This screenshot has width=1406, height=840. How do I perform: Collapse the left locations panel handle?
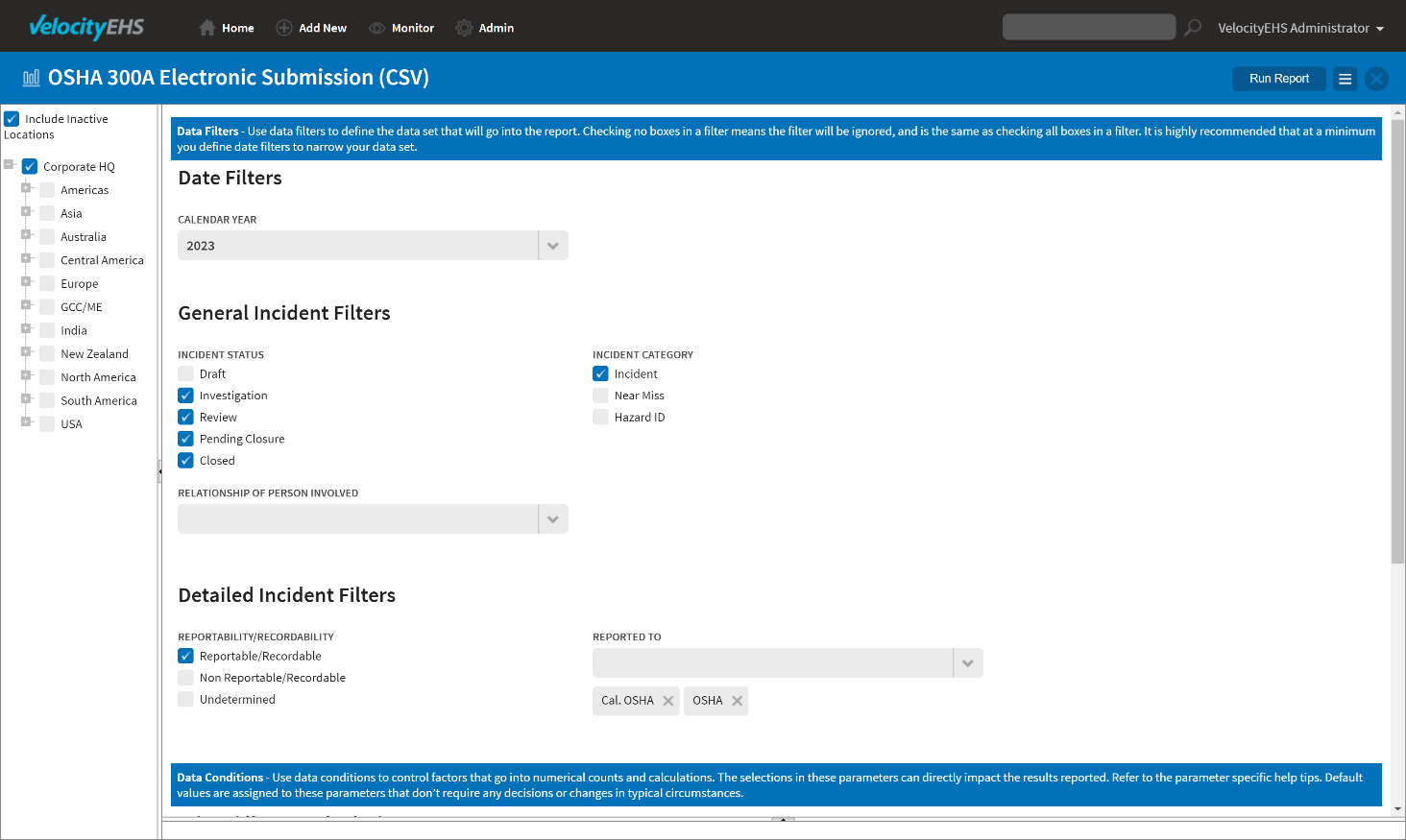point(159,471)
